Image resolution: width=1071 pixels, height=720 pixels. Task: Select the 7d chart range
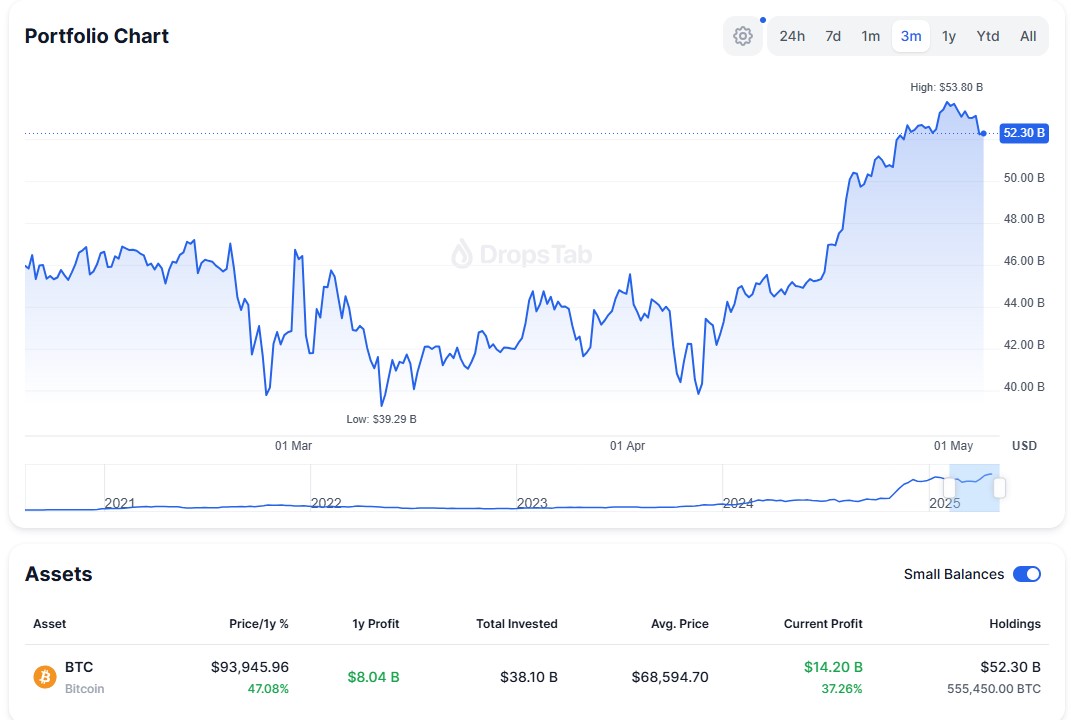pos(832,35)
